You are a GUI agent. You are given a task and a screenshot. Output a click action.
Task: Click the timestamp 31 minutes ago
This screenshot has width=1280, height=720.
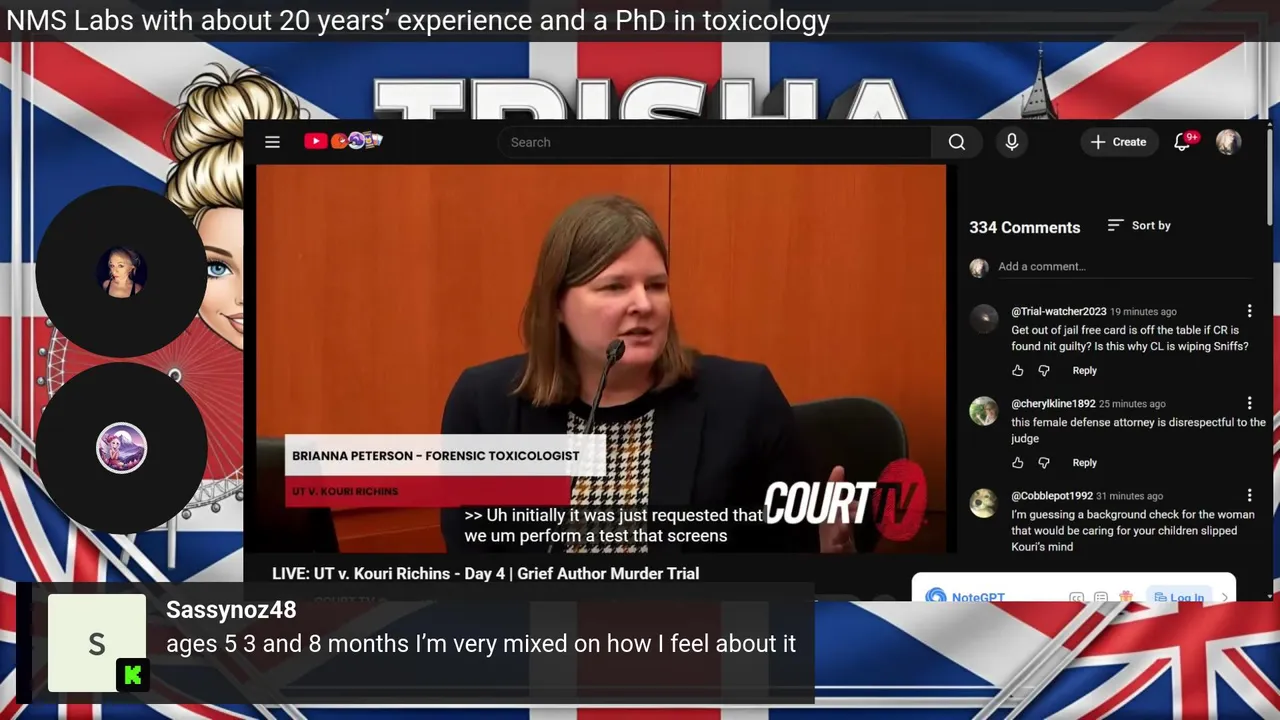pyautogui.click(x=1129, y=496)
